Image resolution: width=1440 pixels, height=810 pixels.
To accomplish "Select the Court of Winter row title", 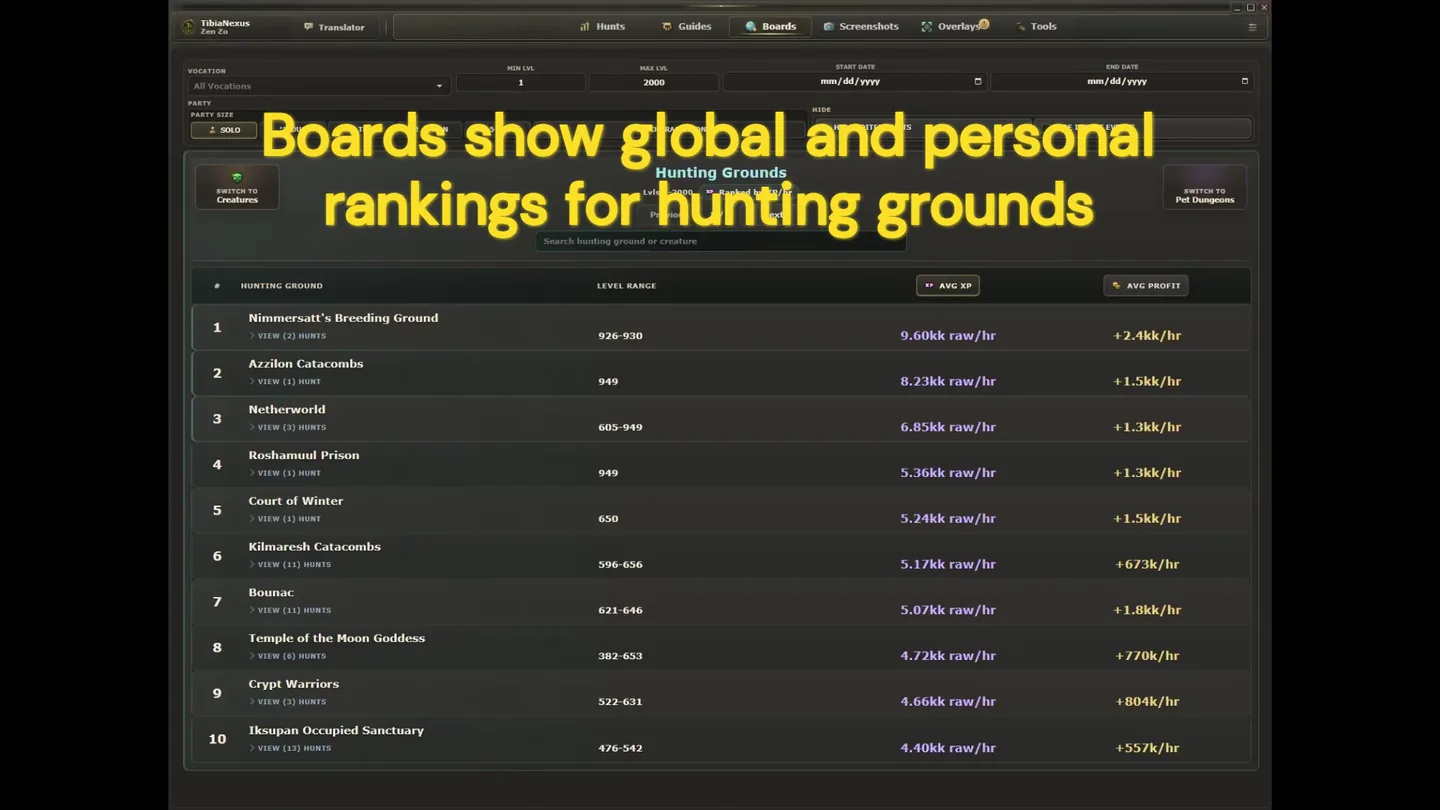I will 296,501.
